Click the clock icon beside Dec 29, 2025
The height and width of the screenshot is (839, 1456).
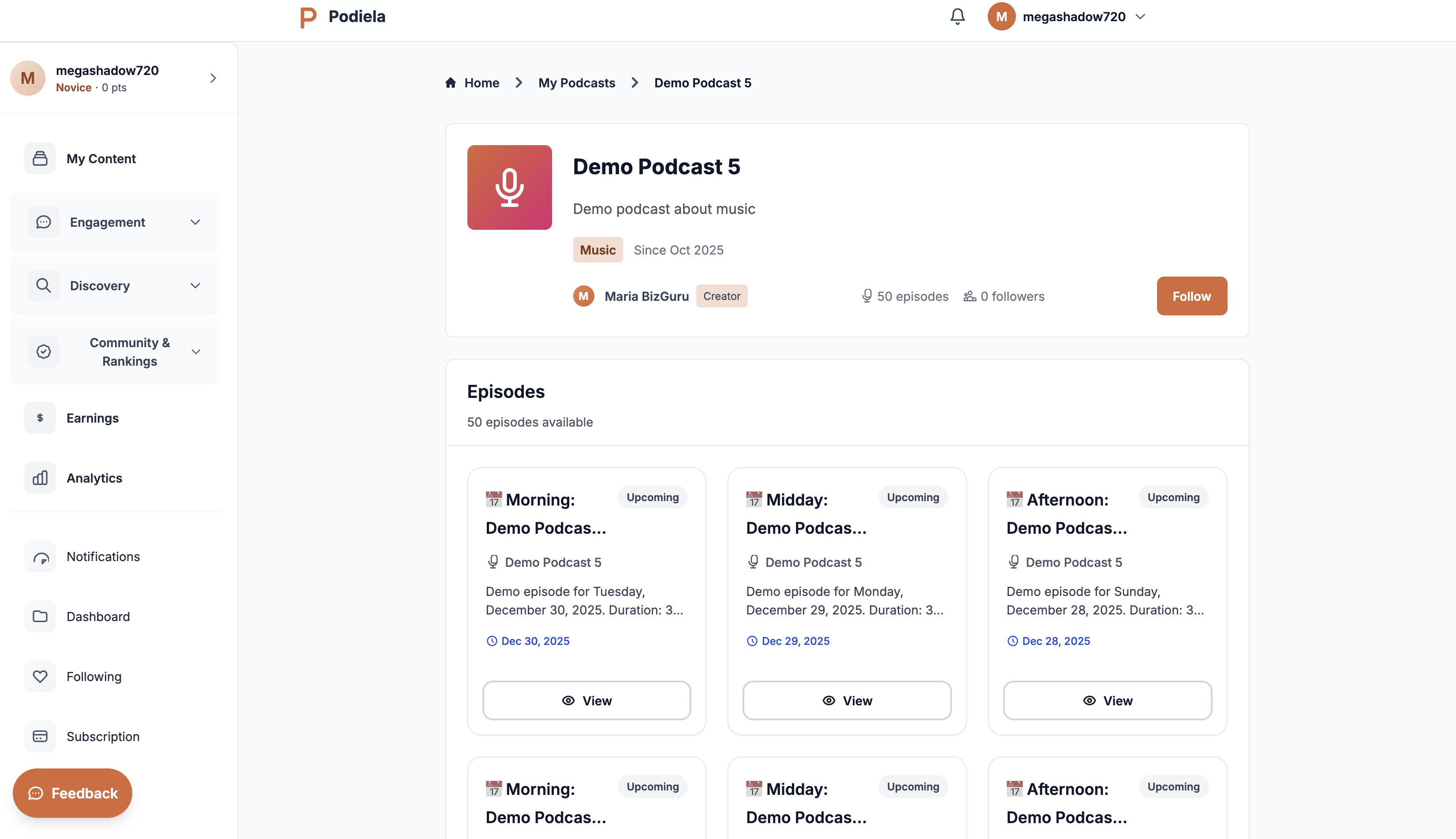pos(752,641)
